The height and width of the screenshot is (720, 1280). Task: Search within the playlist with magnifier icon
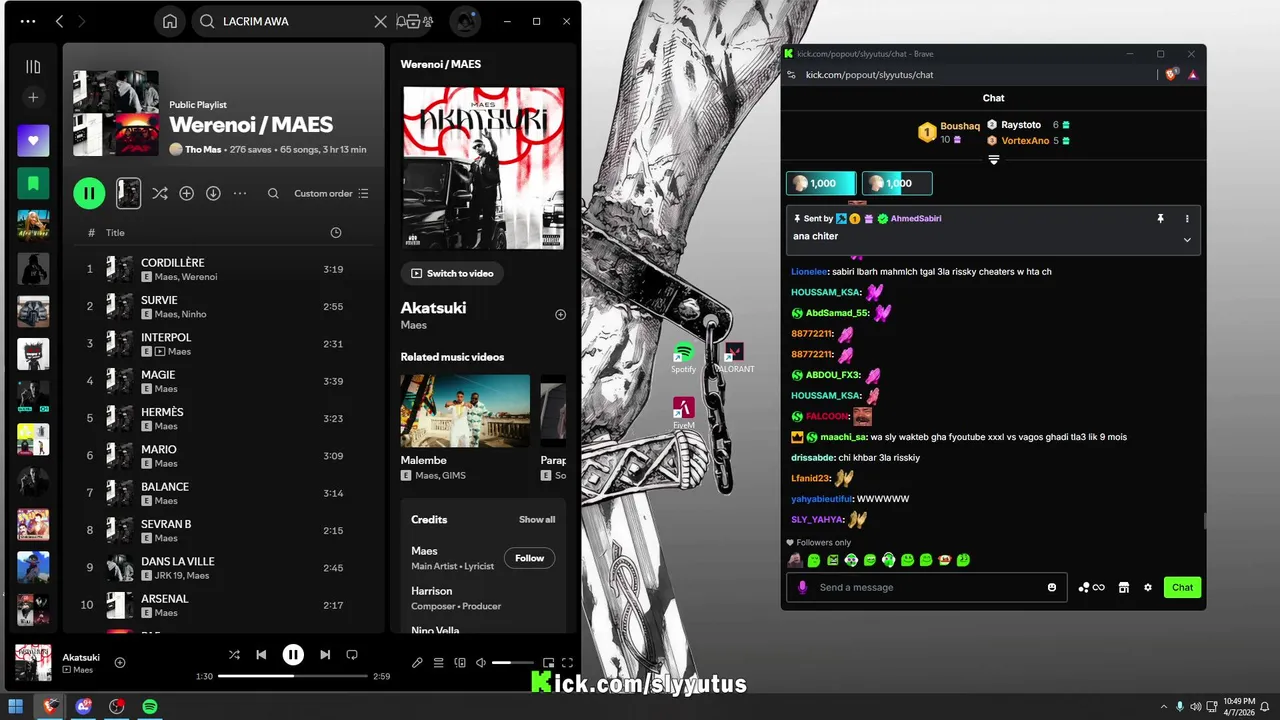(x=273, y=193)
